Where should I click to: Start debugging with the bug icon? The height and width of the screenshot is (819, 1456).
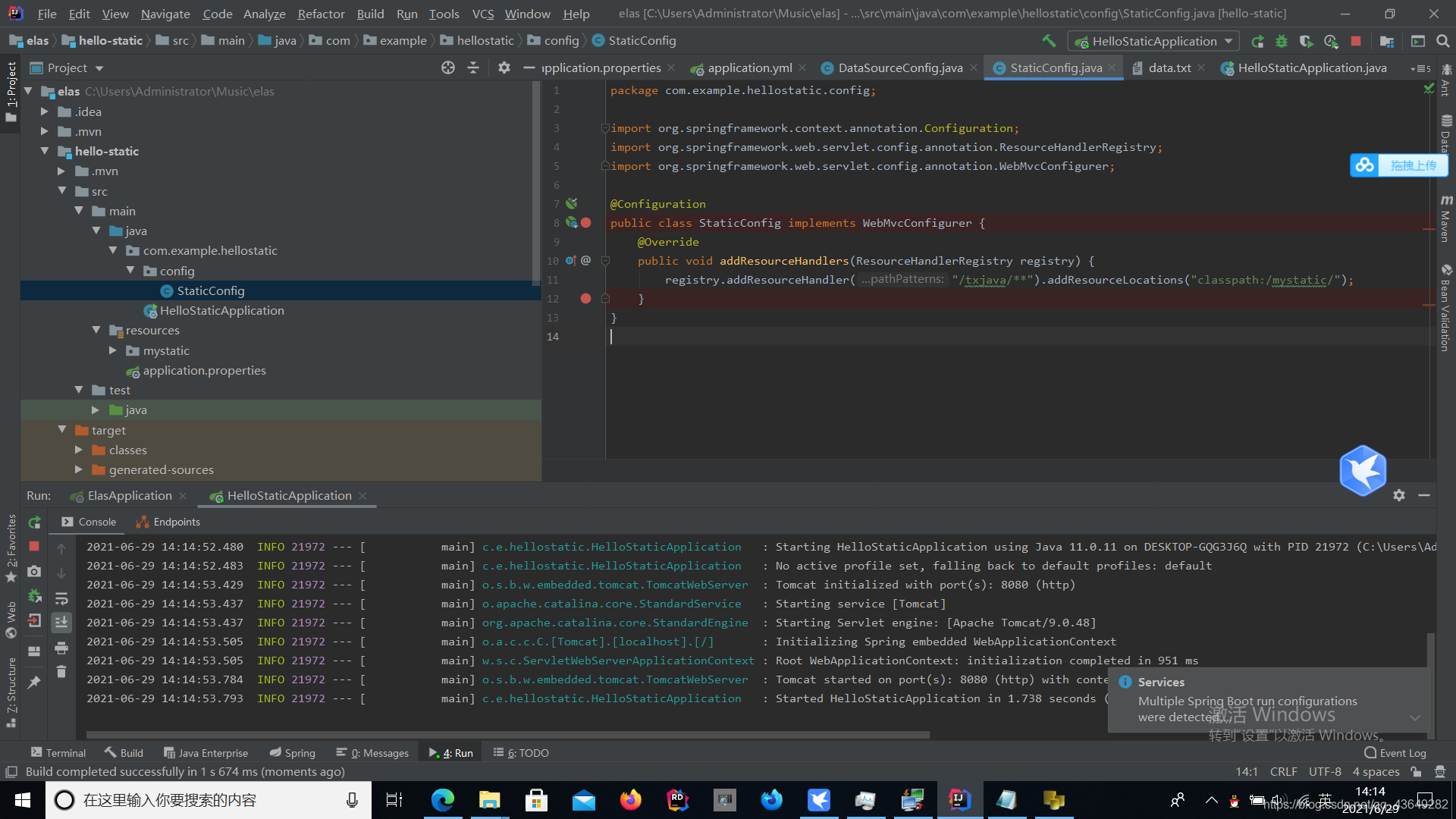coord(1282,41)
